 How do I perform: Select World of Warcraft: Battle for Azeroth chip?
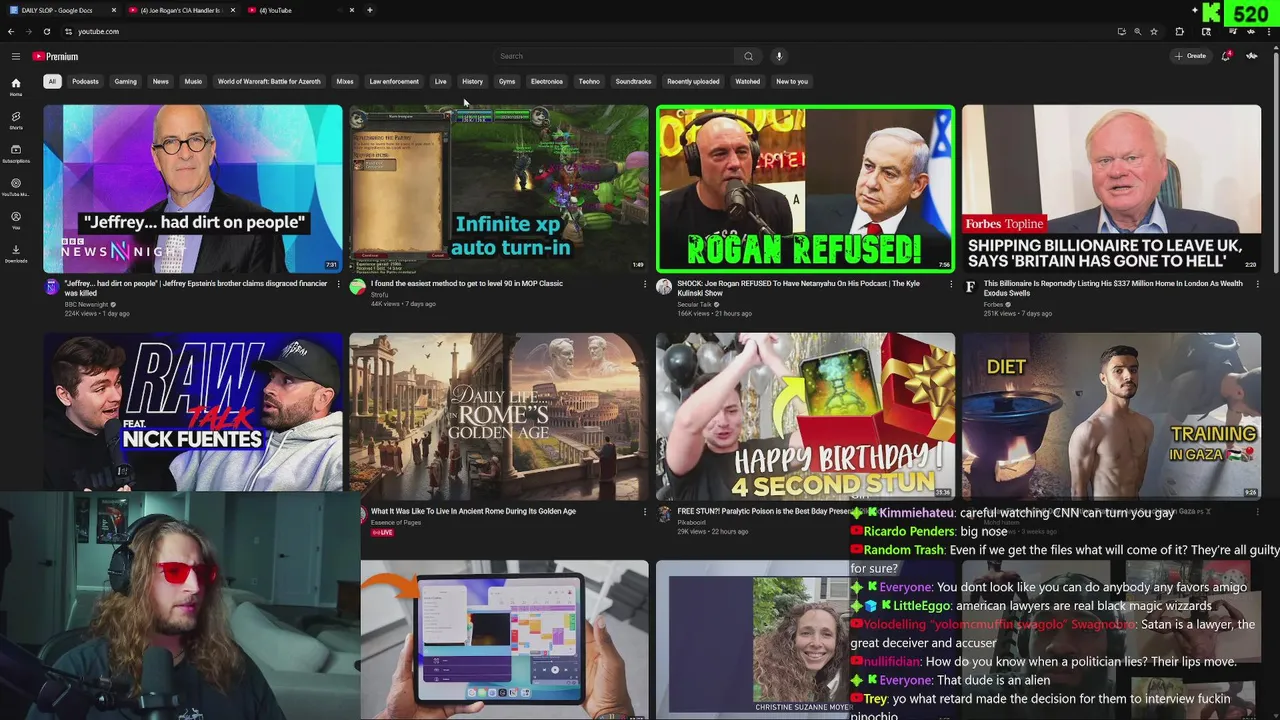point(269,81)
